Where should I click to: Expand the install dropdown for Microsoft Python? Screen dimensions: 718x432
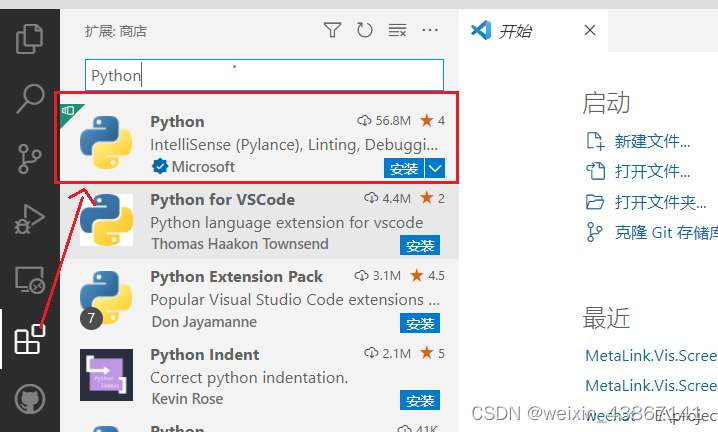pyautogui.click(x=435, y=169)
